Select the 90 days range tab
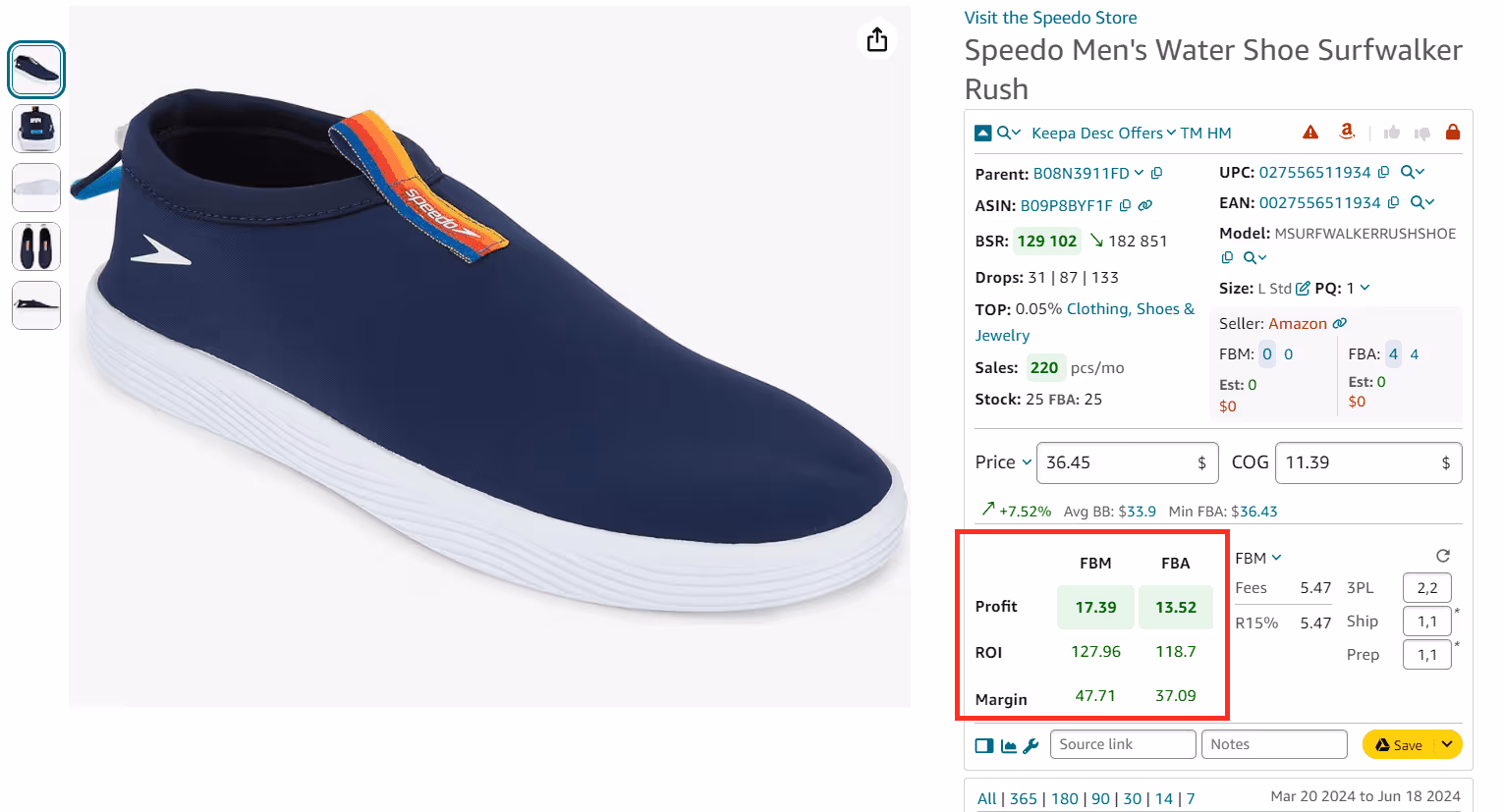Viewport: 1504px width, 812px height. click(1100, 799)
